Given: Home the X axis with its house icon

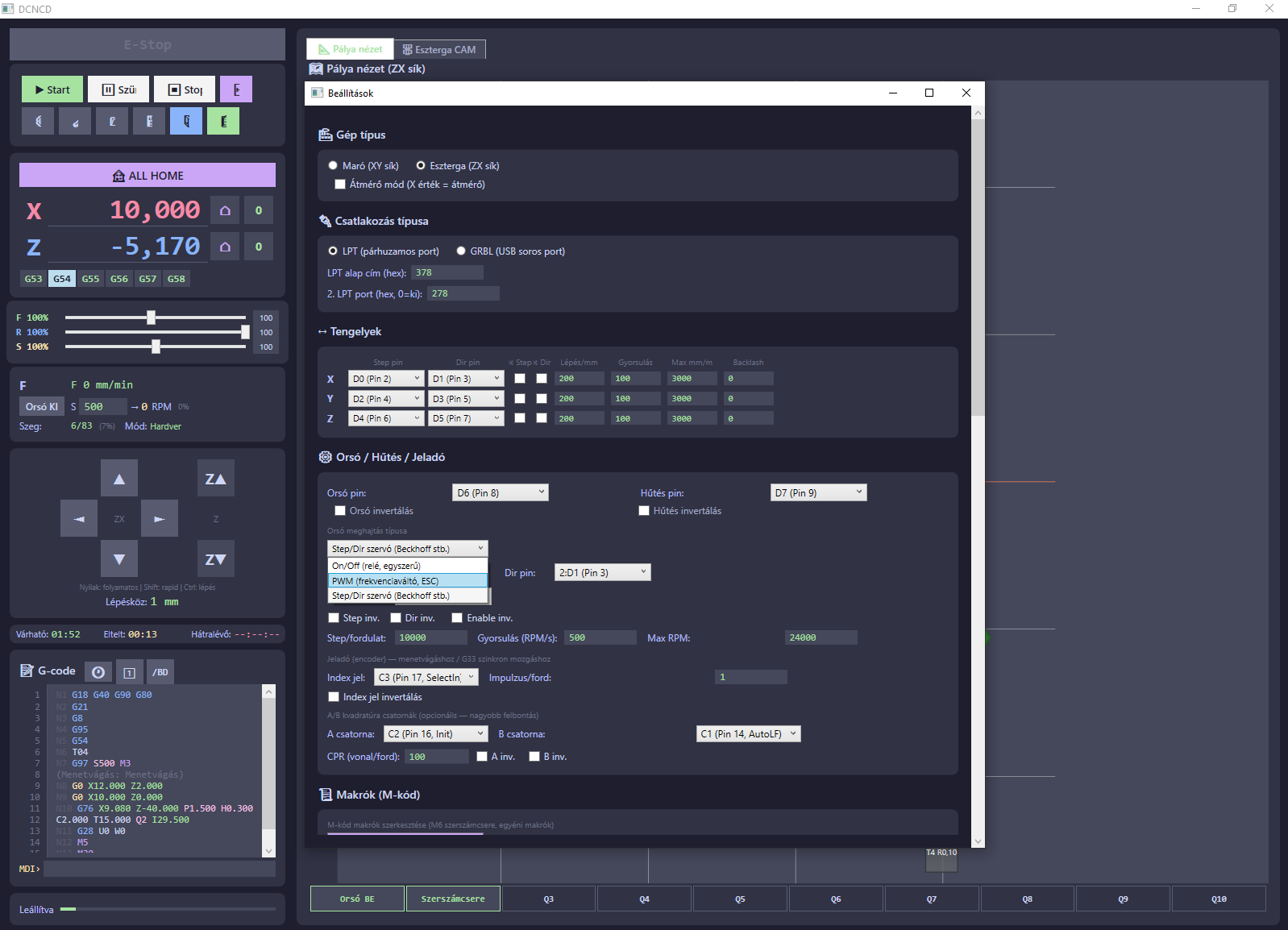Looking at the screenshot, I should 225,210.
